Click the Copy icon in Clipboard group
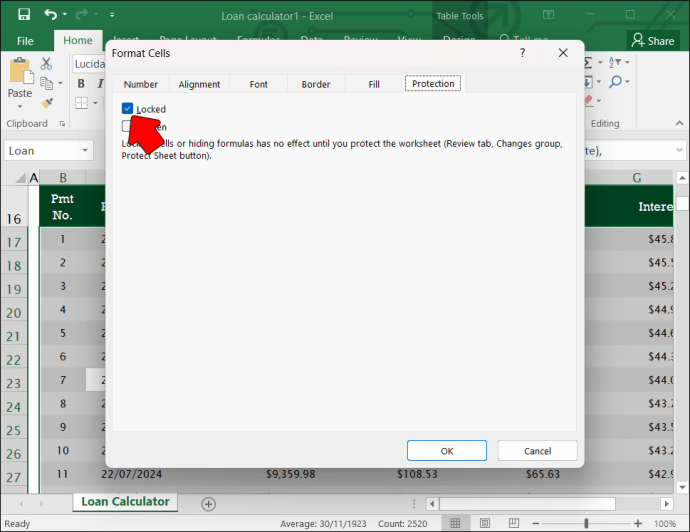 coord(46,83)
